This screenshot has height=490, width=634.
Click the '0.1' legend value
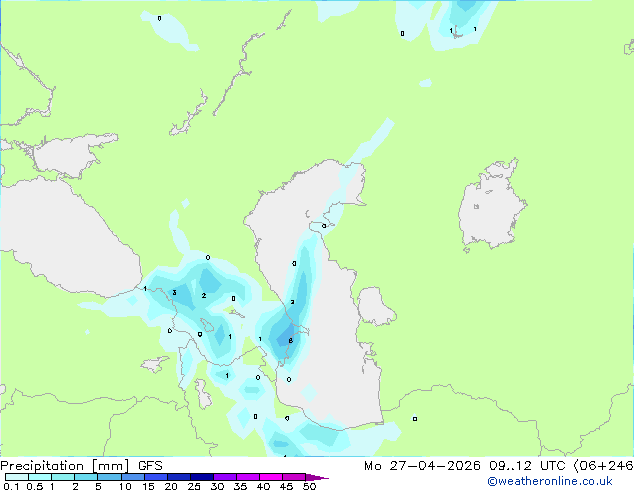tap(11, 486)
